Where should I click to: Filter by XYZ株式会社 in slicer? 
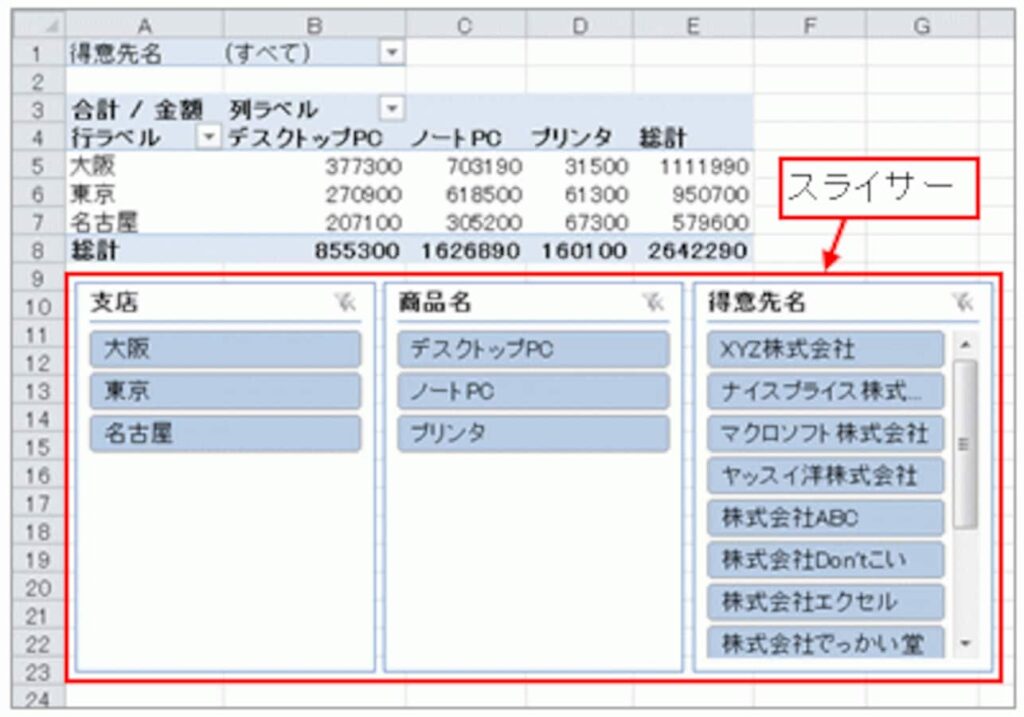(825, 350)
